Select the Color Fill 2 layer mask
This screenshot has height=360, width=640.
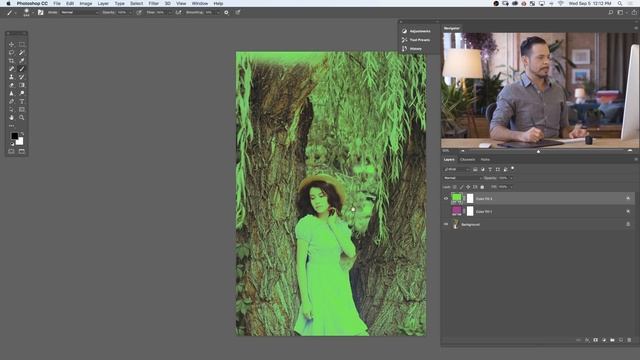[x=470, y=198]
